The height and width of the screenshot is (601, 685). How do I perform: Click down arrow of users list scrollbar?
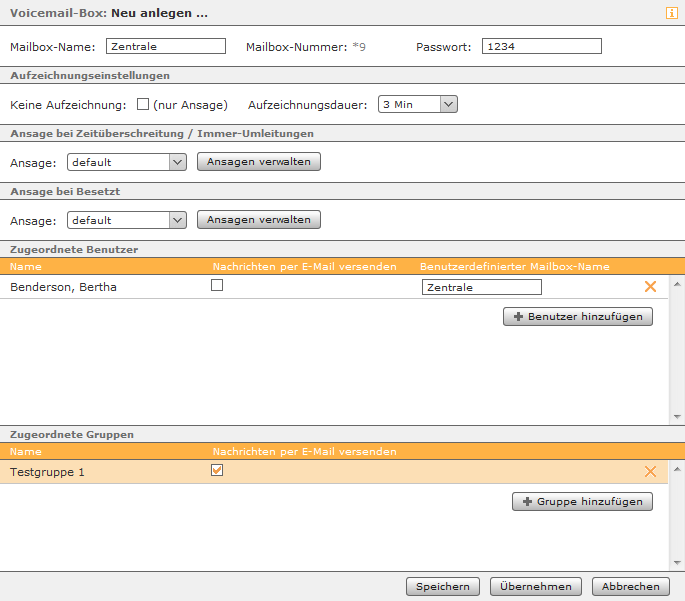(x=677, y=417)
